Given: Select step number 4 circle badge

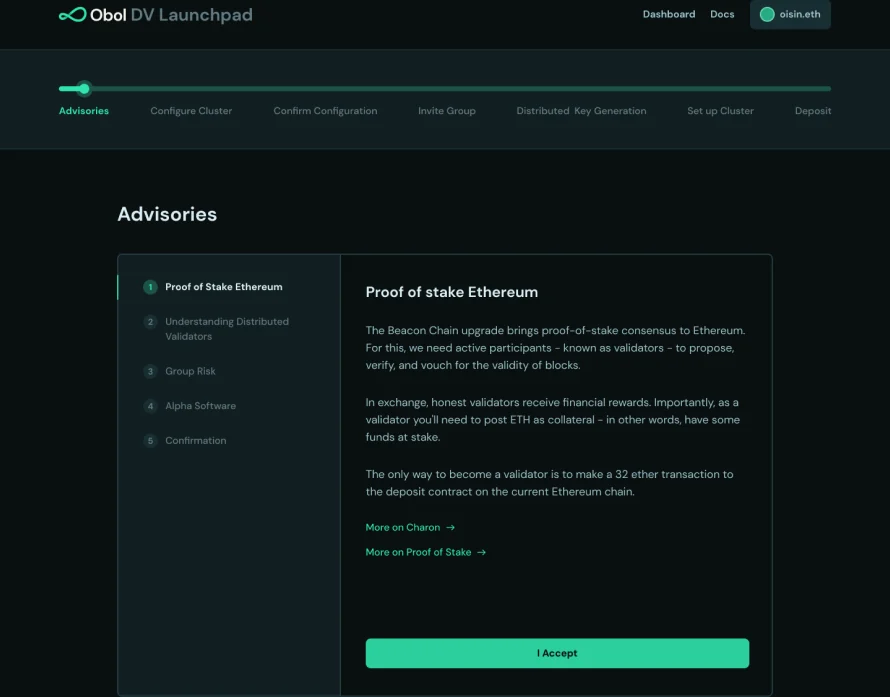Looking at the screenshot, I should pyautogui.click(x=150, y=406).
